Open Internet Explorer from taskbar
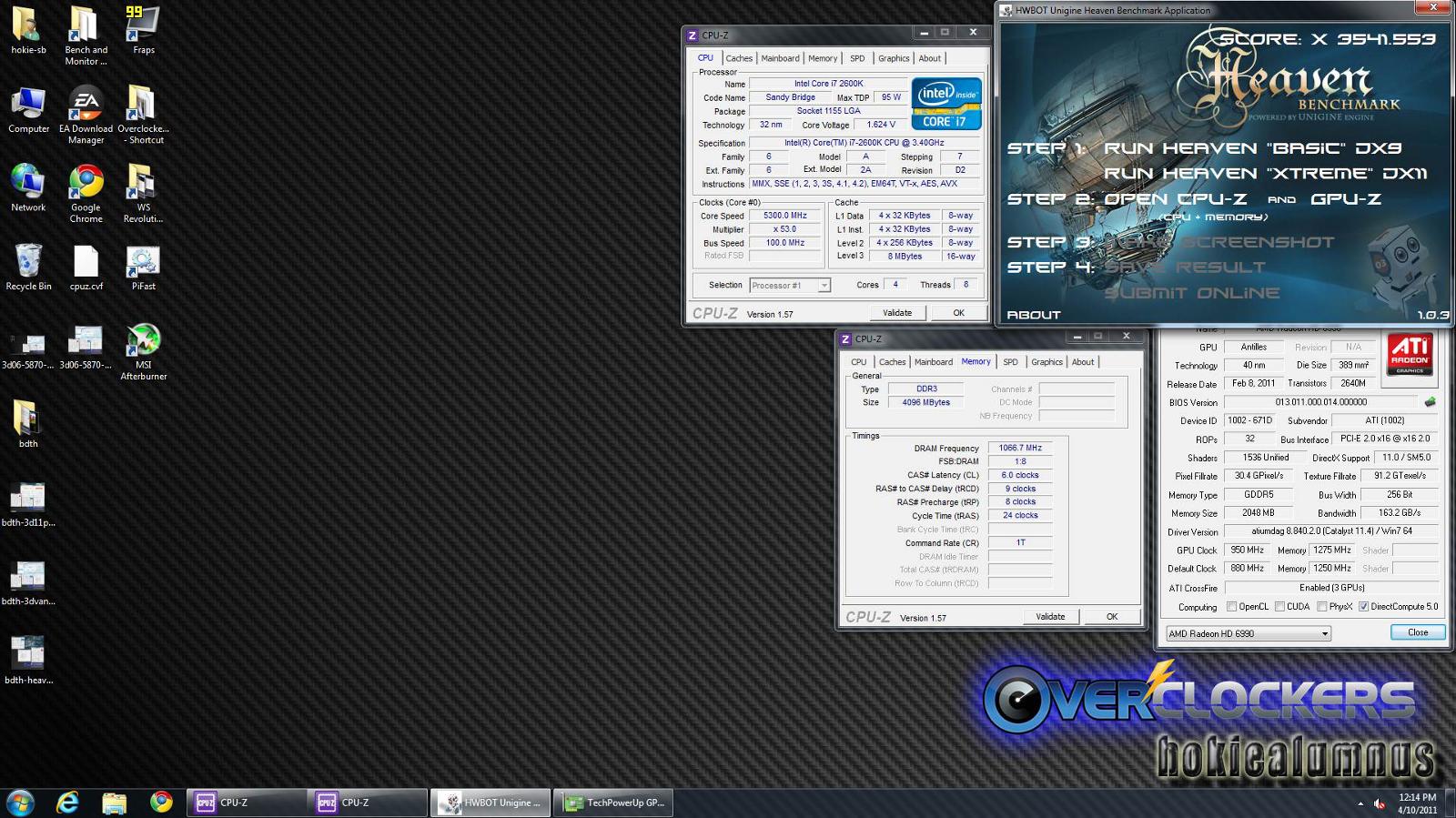Screen dimensions: 1456x818 pyautogui.click(x=67, y=803)
